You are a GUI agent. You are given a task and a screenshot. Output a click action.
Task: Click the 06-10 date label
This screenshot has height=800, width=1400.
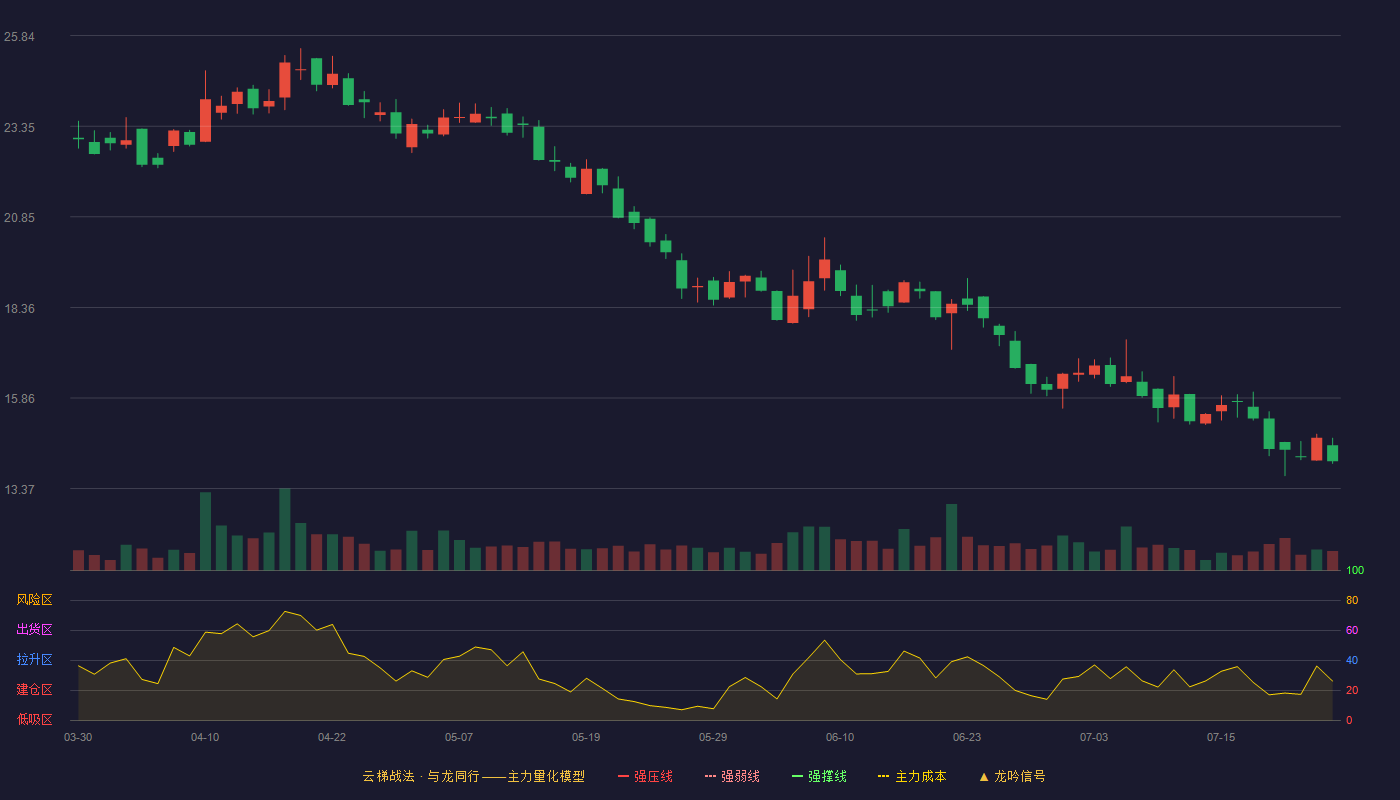tap(840, 737)
